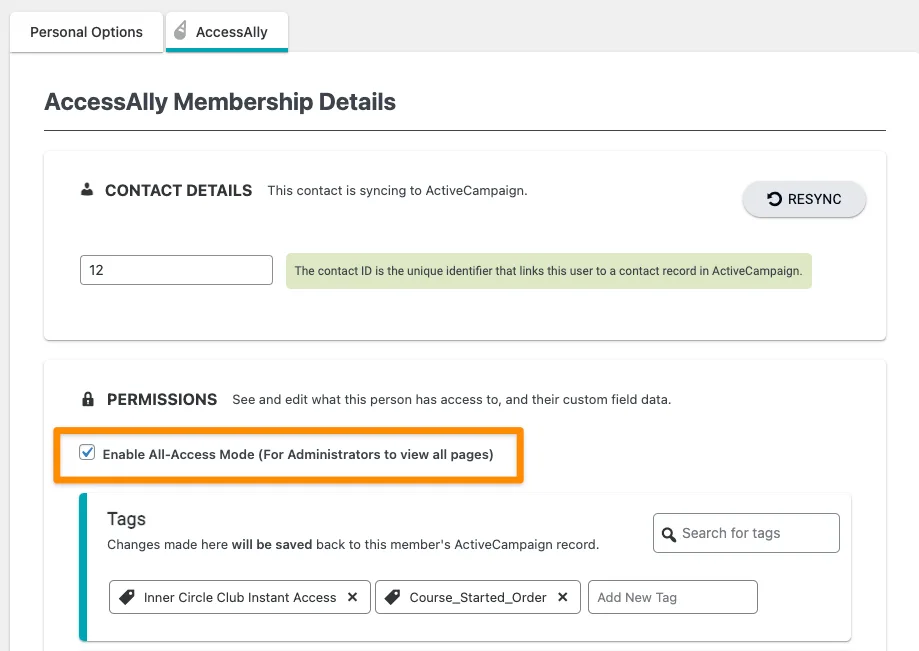Click the padlock icon beside PERMISSIONS
The width and height of the screenshot is (919, 651).
(88, 399)
